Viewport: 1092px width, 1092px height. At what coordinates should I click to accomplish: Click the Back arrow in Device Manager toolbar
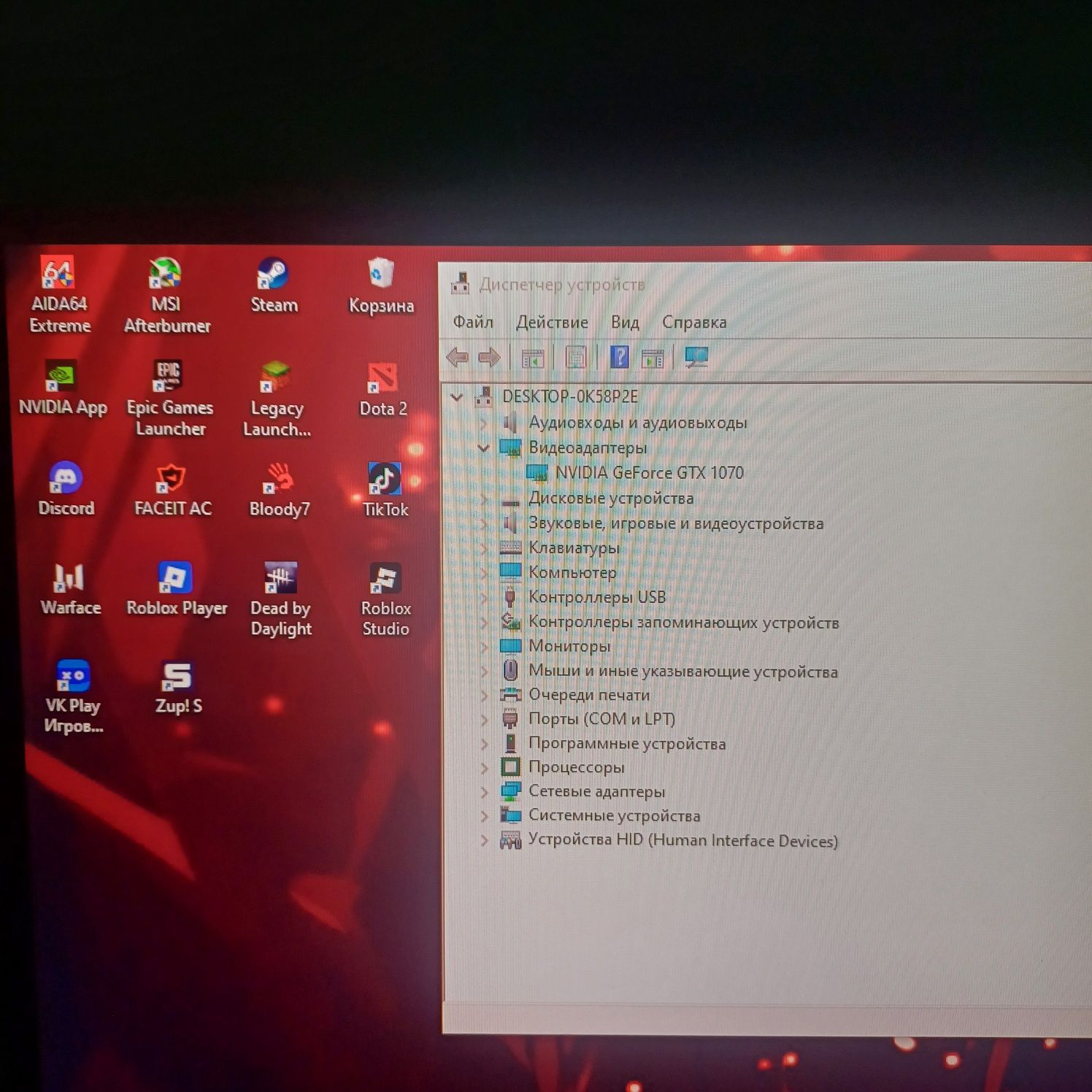(x=458, y=357)
